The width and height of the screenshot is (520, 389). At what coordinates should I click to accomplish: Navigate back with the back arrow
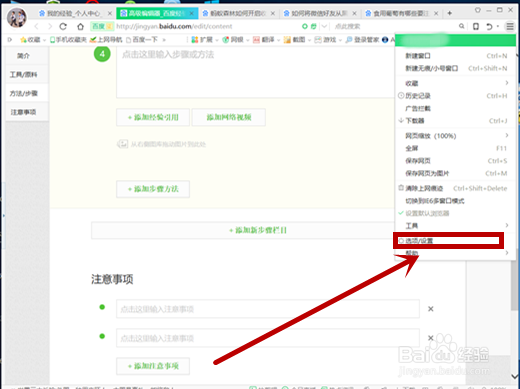tap(37, 26)
